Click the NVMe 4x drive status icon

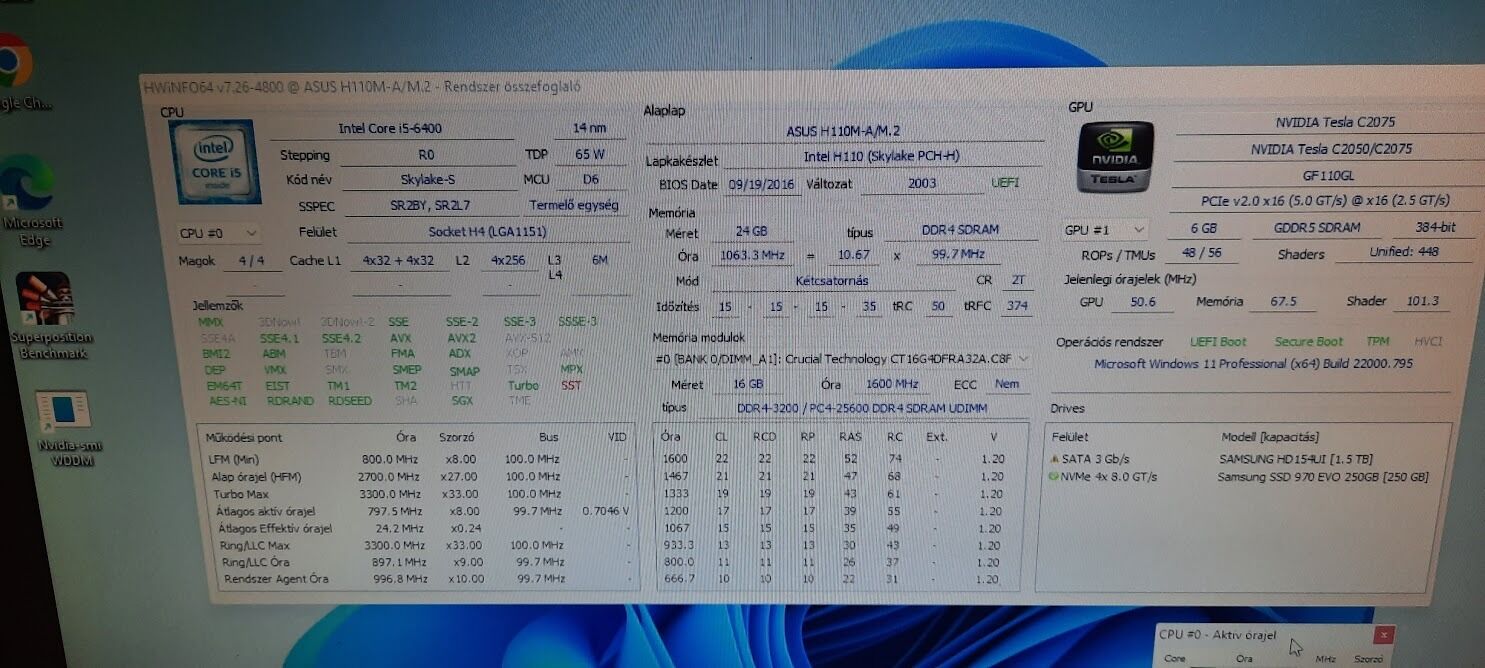[x=1053, y=477]
